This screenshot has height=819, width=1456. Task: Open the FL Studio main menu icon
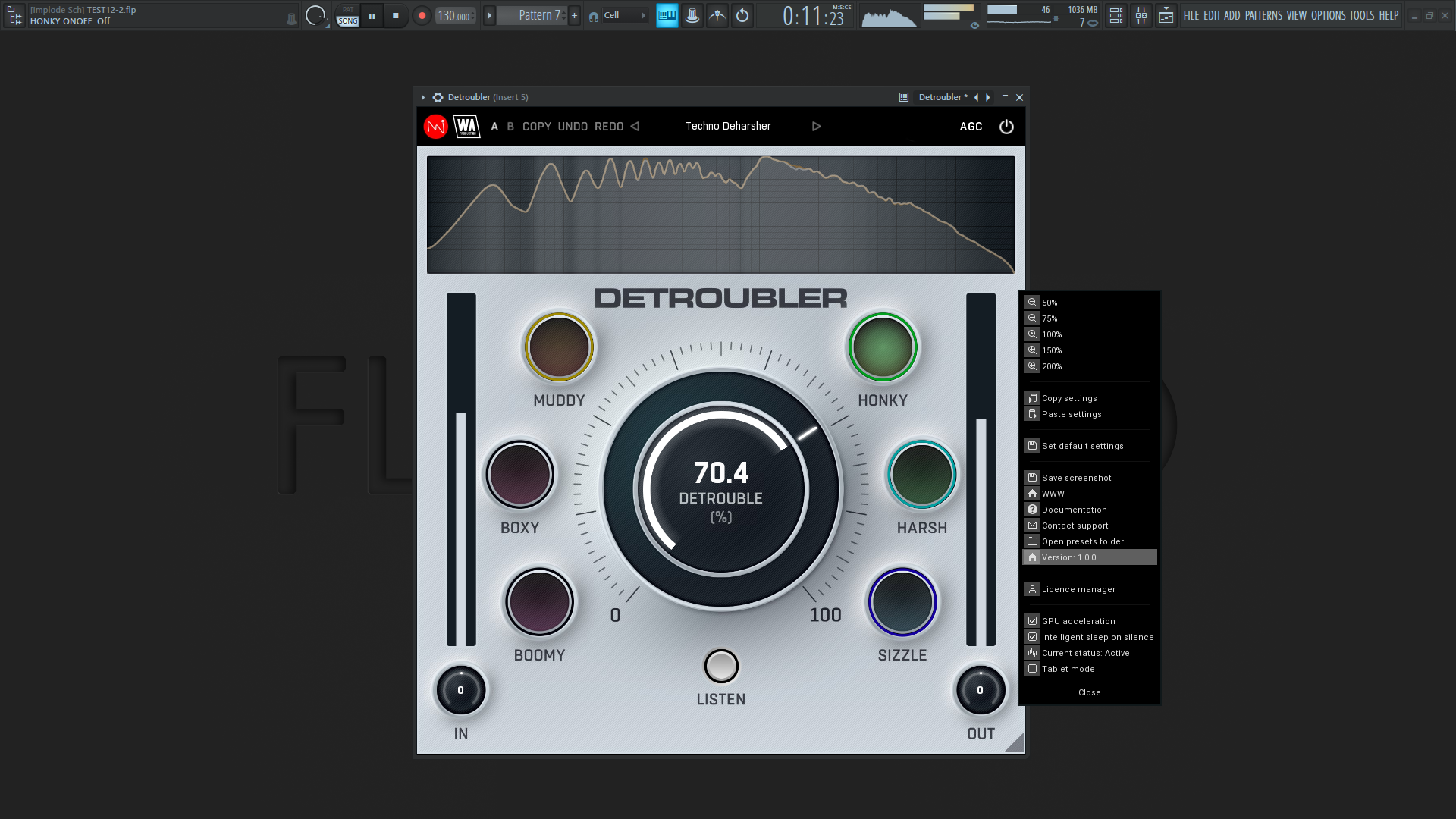tap(14, 15)
